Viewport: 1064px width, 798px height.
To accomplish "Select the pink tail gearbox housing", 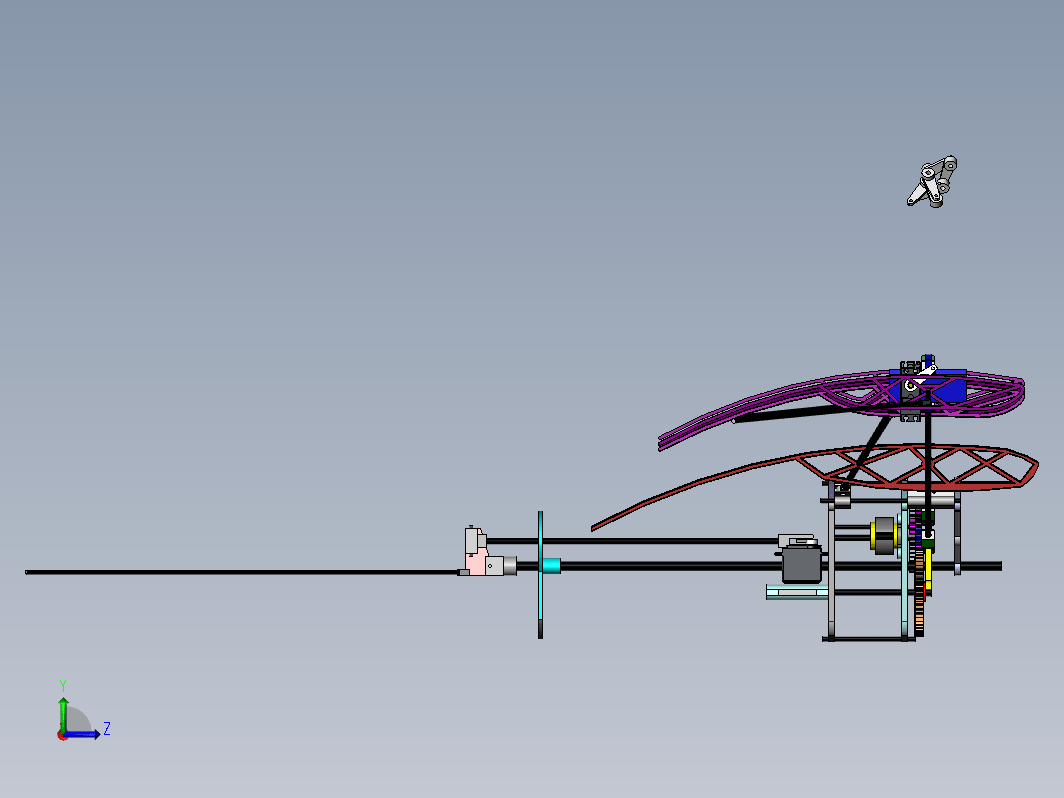I will 477,562.
